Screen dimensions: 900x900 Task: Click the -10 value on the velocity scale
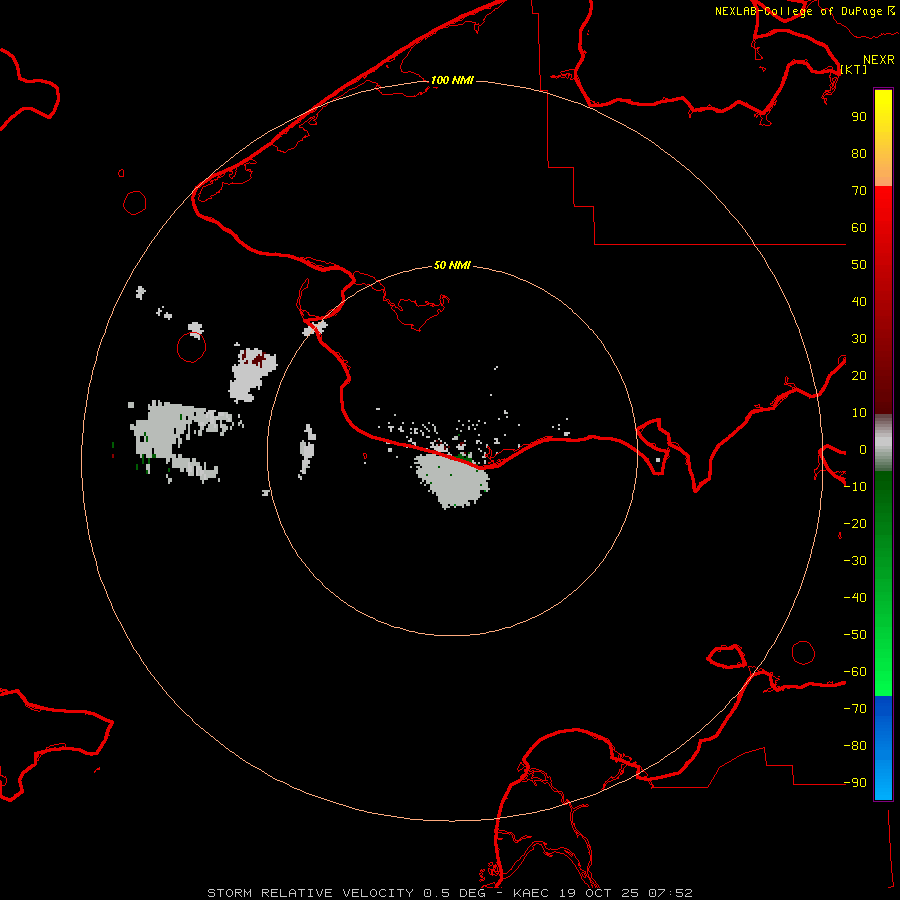[x=855, y=487]
